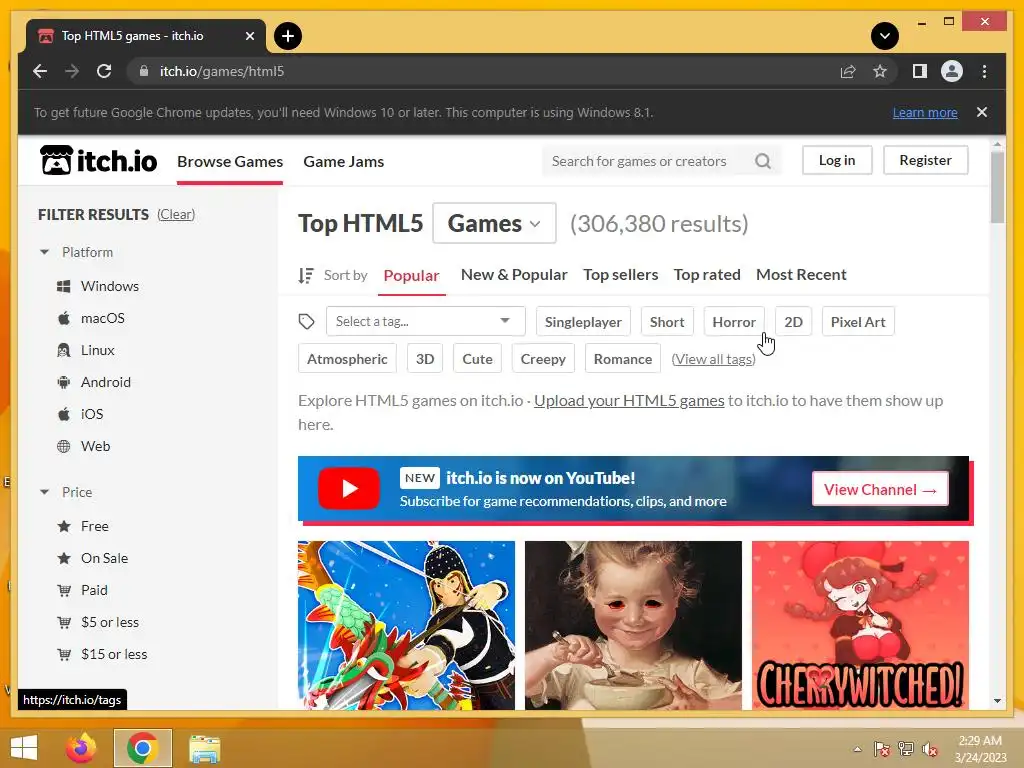Clear the filter results
The width and height of the screenshot is (1024, 768).
pos(176,214)
